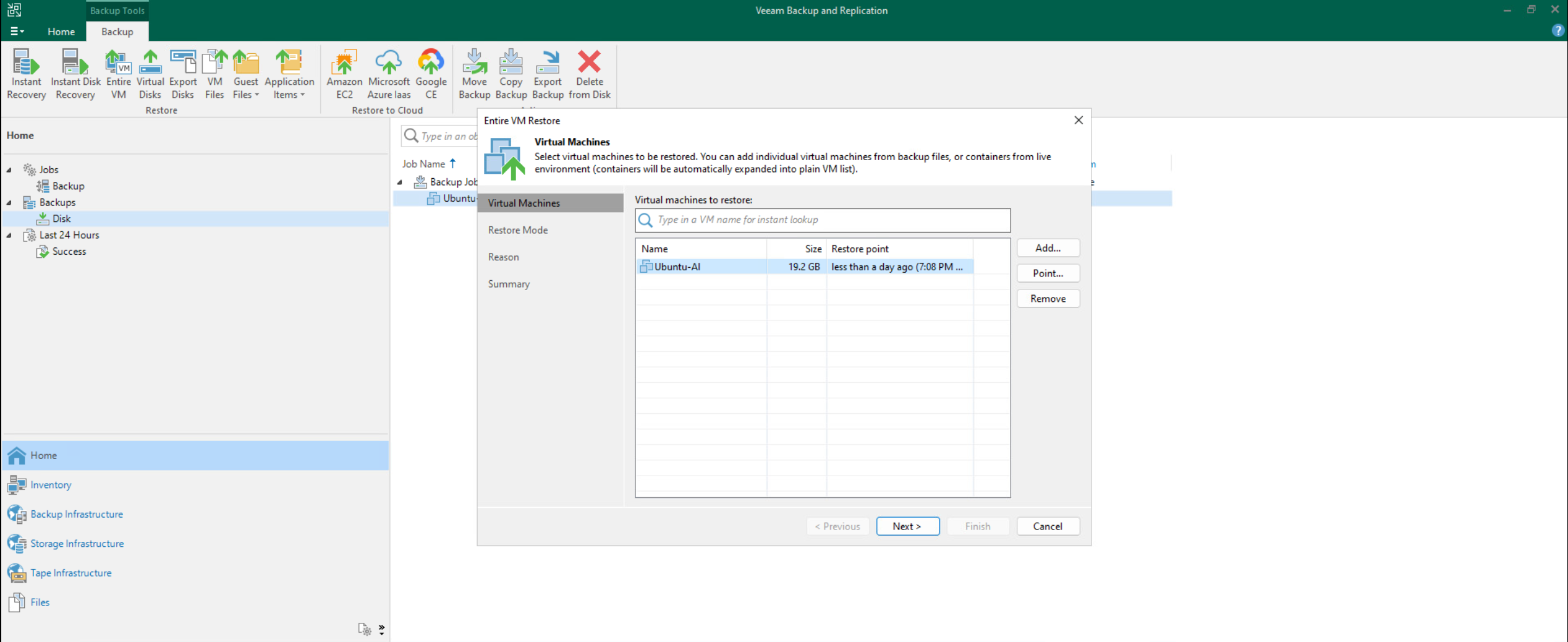Collapse the Backup Job row arrow

[x=400, y=182]
